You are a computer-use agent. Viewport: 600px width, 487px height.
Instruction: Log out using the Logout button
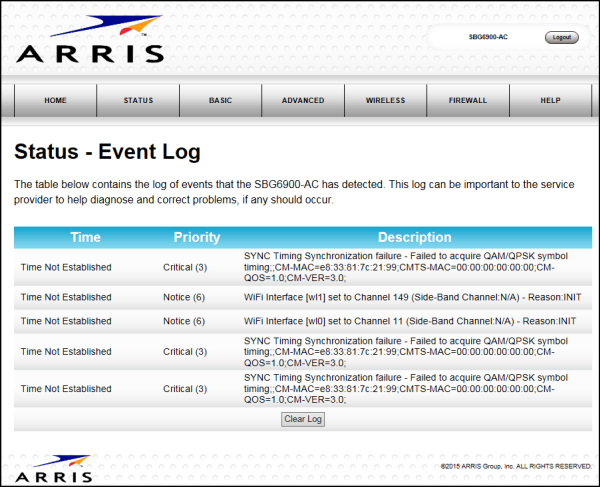click(x=561, y=37)
